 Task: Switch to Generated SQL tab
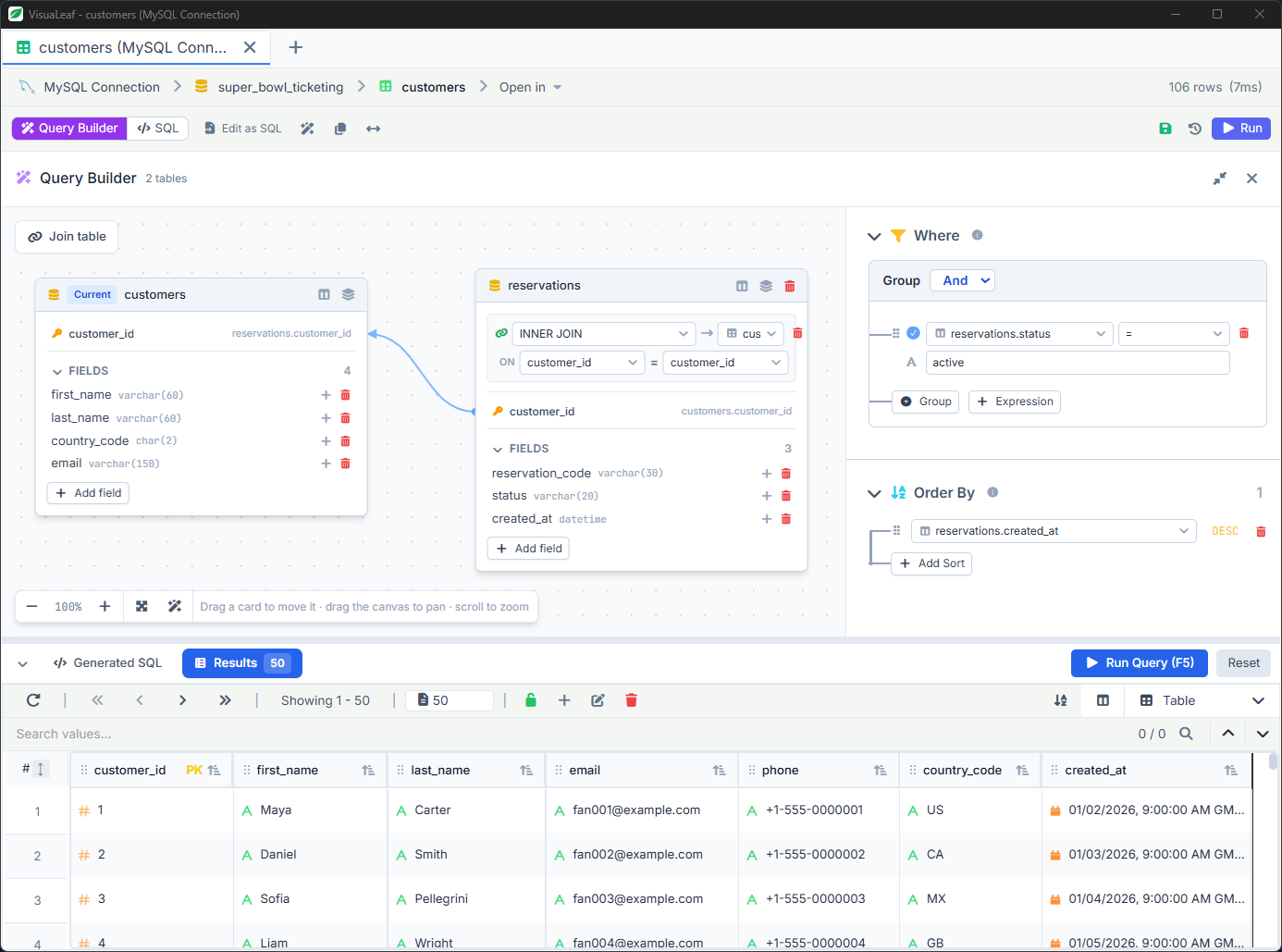107,662
